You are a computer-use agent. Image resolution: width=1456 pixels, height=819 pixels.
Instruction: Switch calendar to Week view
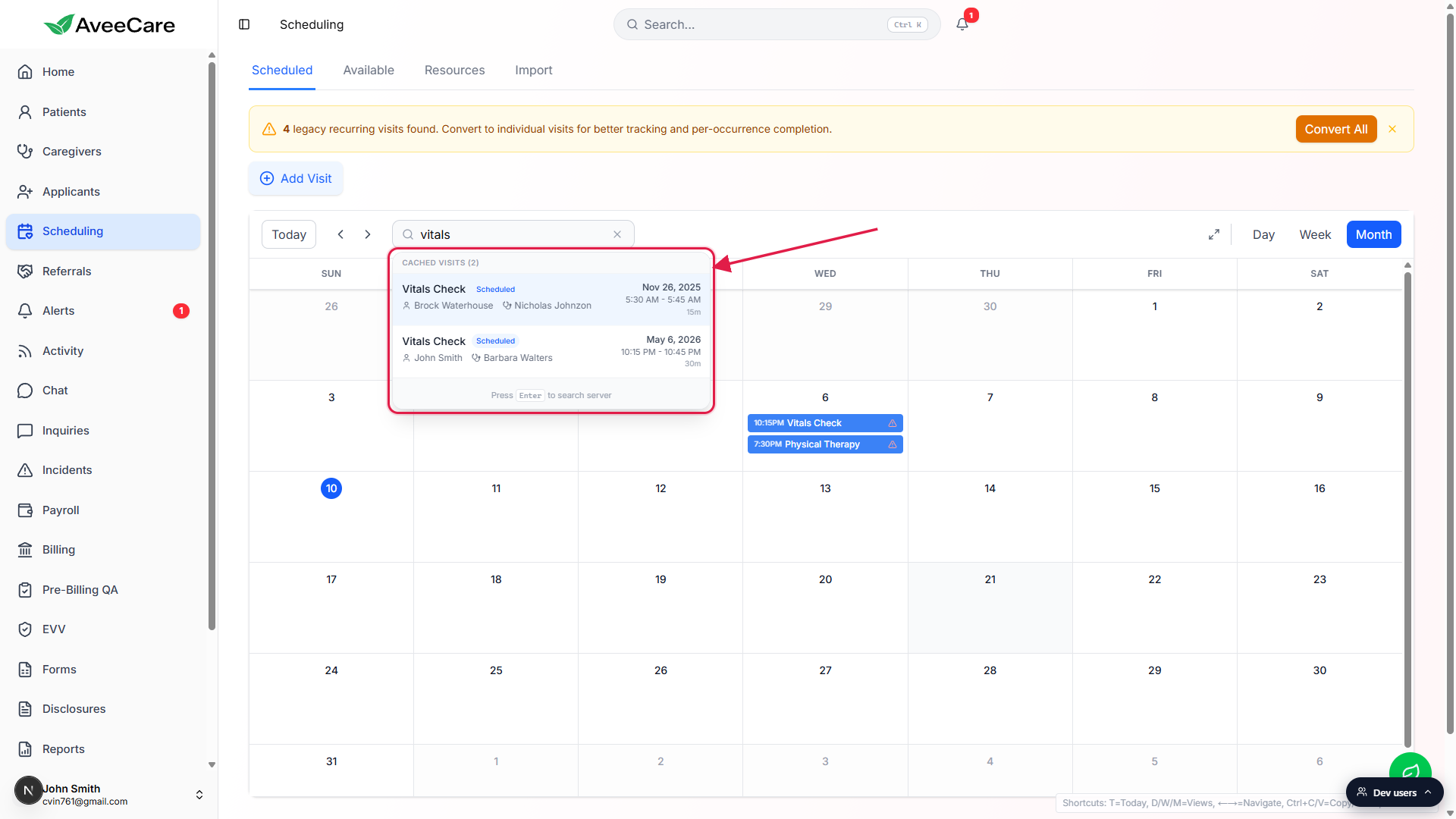click(1315, 234)
